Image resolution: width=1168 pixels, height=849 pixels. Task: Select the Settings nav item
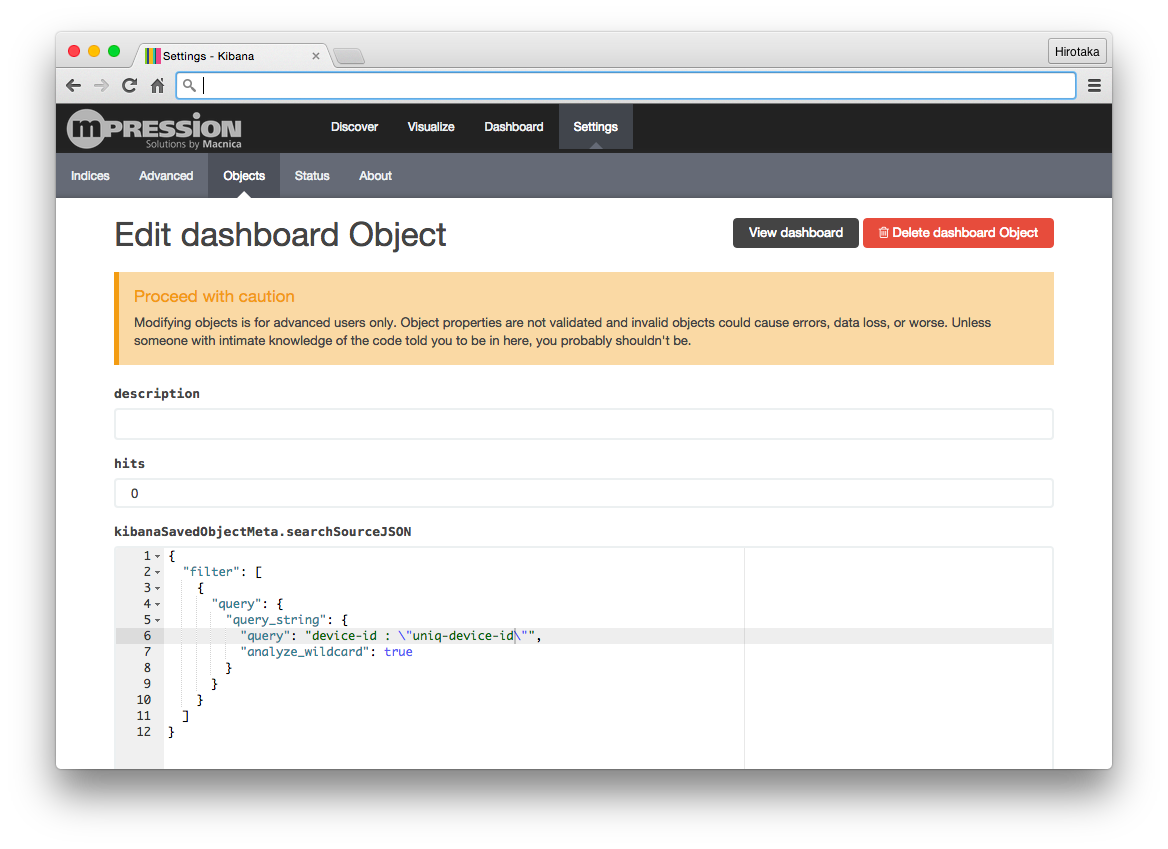[x=596, y=127]
